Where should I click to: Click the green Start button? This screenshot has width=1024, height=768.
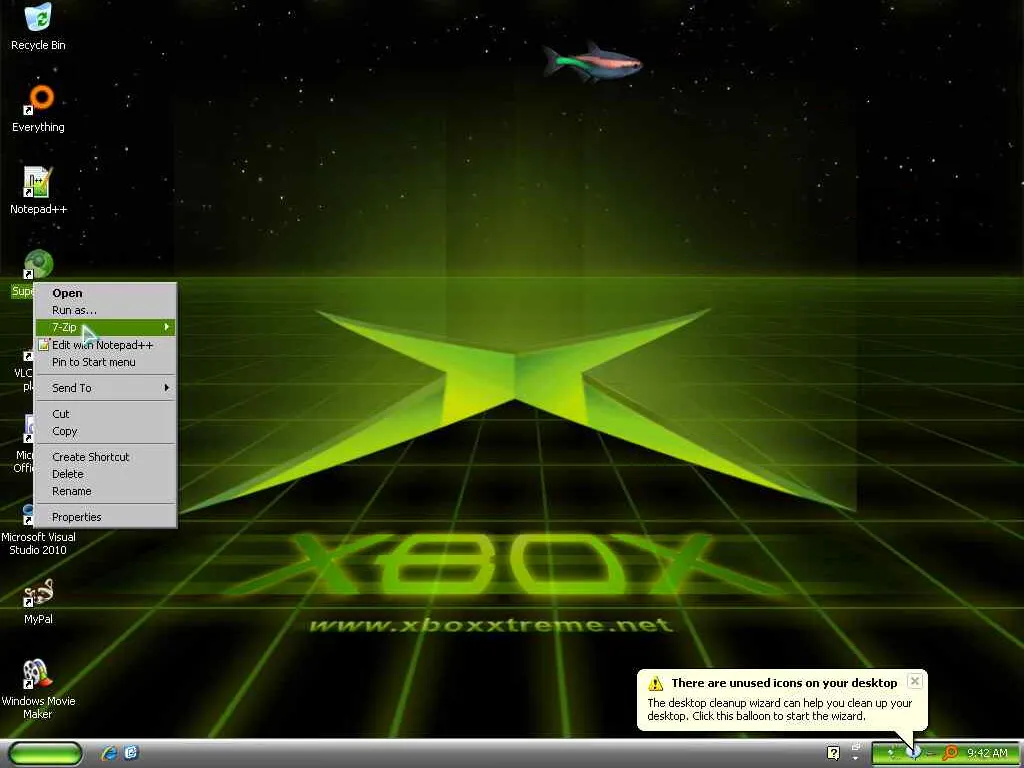point(45,753)
